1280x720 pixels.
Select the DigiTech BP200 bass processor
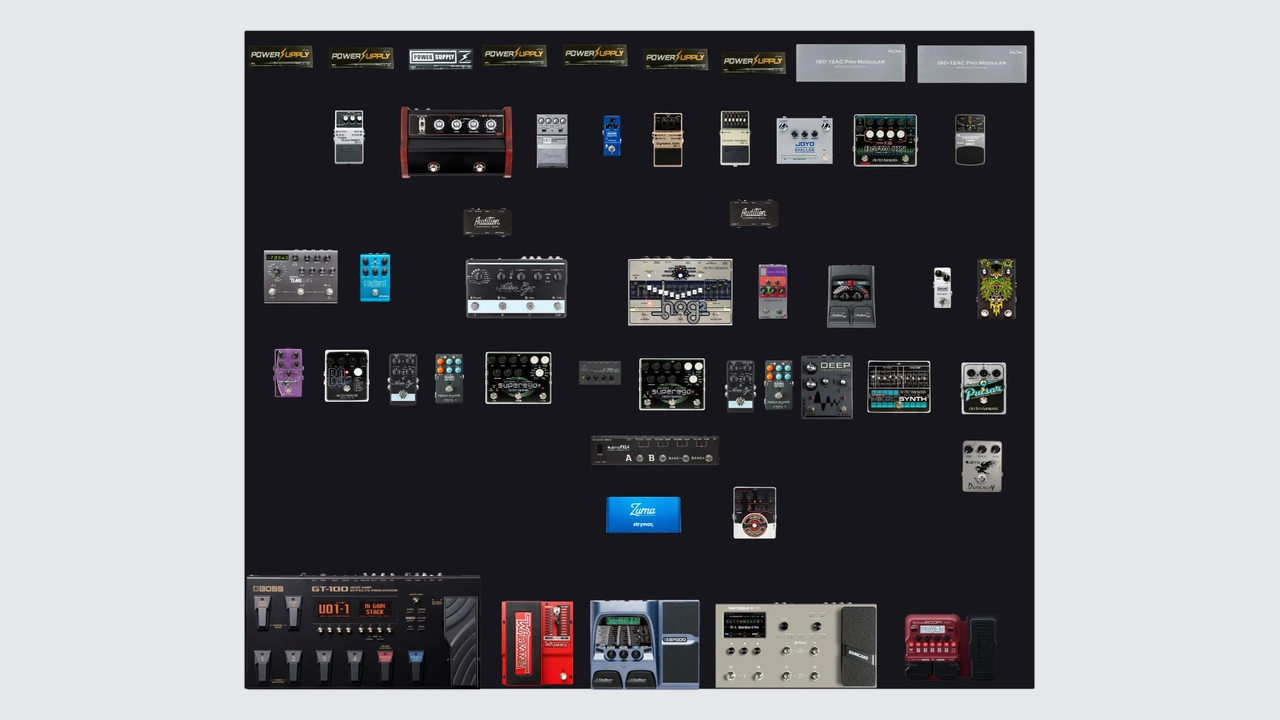point(644,644)
